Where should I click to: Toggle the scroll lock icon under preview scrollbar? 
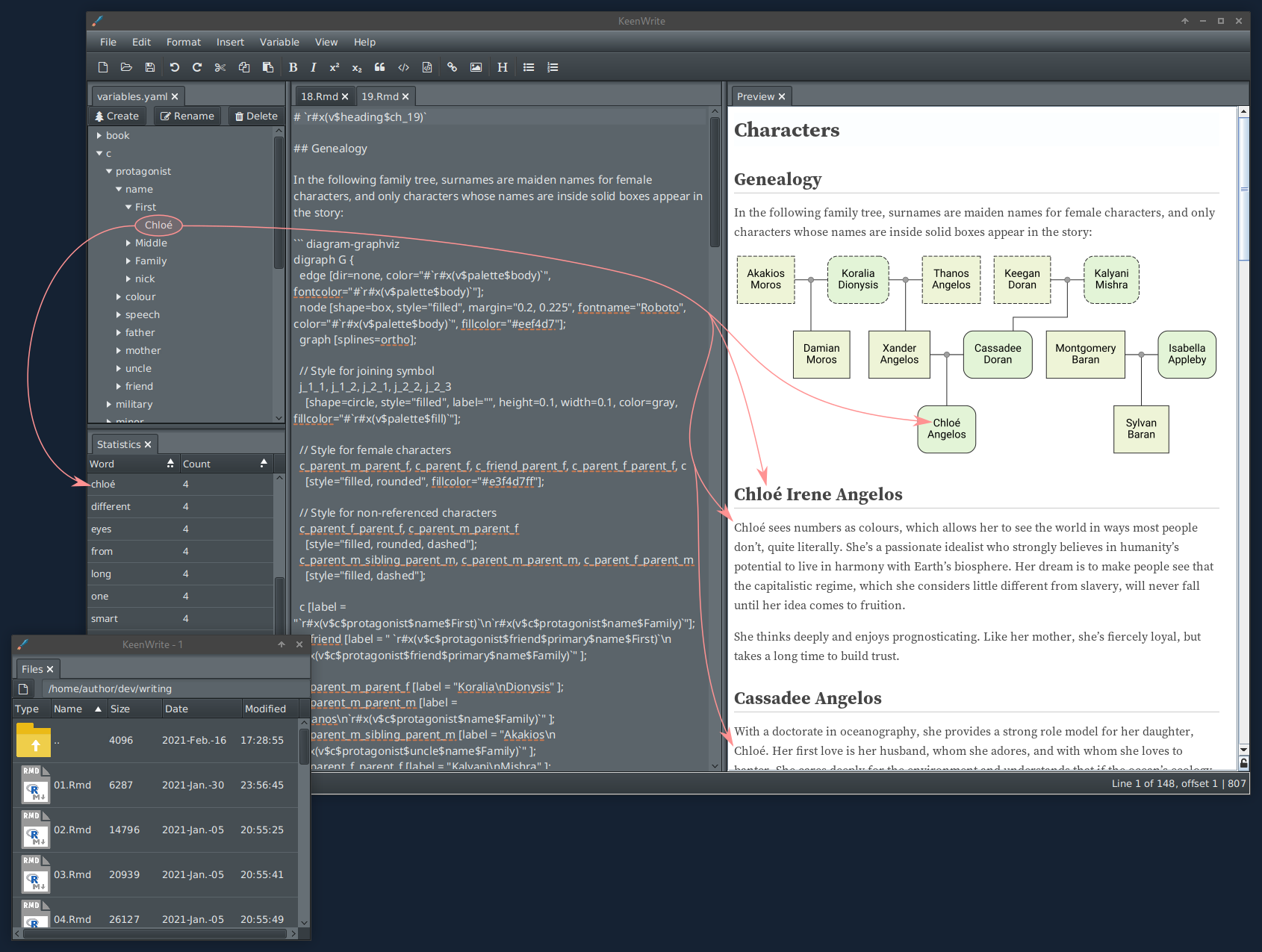tap(1243, 763)
